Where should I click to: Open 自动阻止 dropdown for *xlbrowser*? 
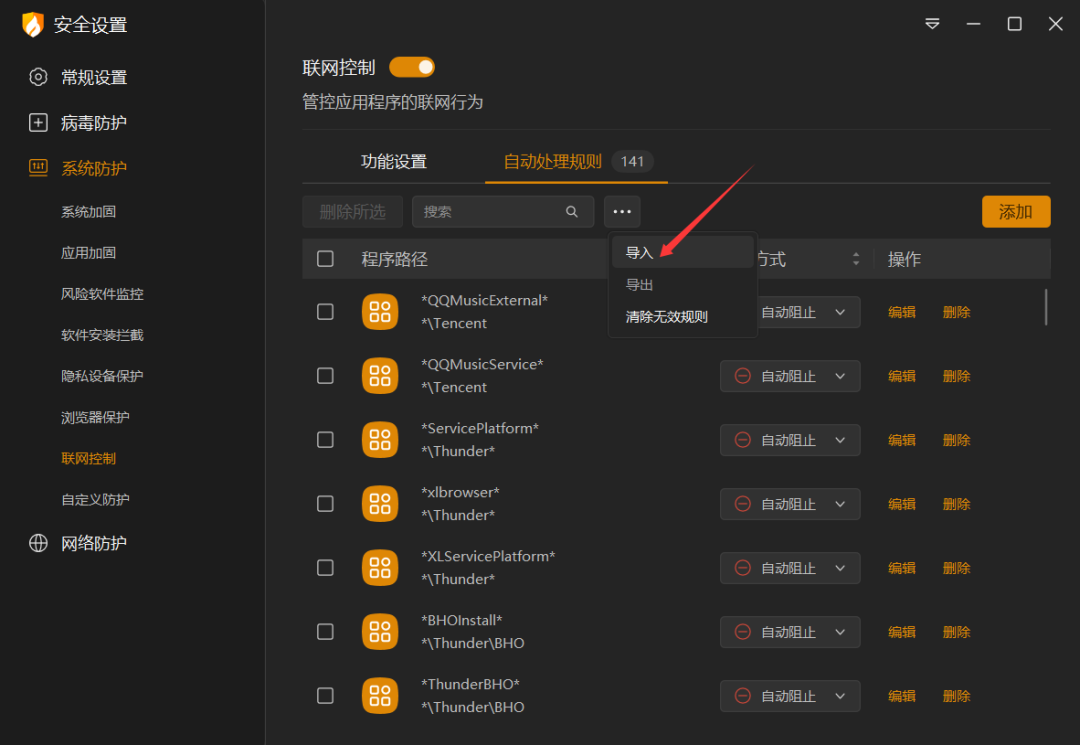790,504
